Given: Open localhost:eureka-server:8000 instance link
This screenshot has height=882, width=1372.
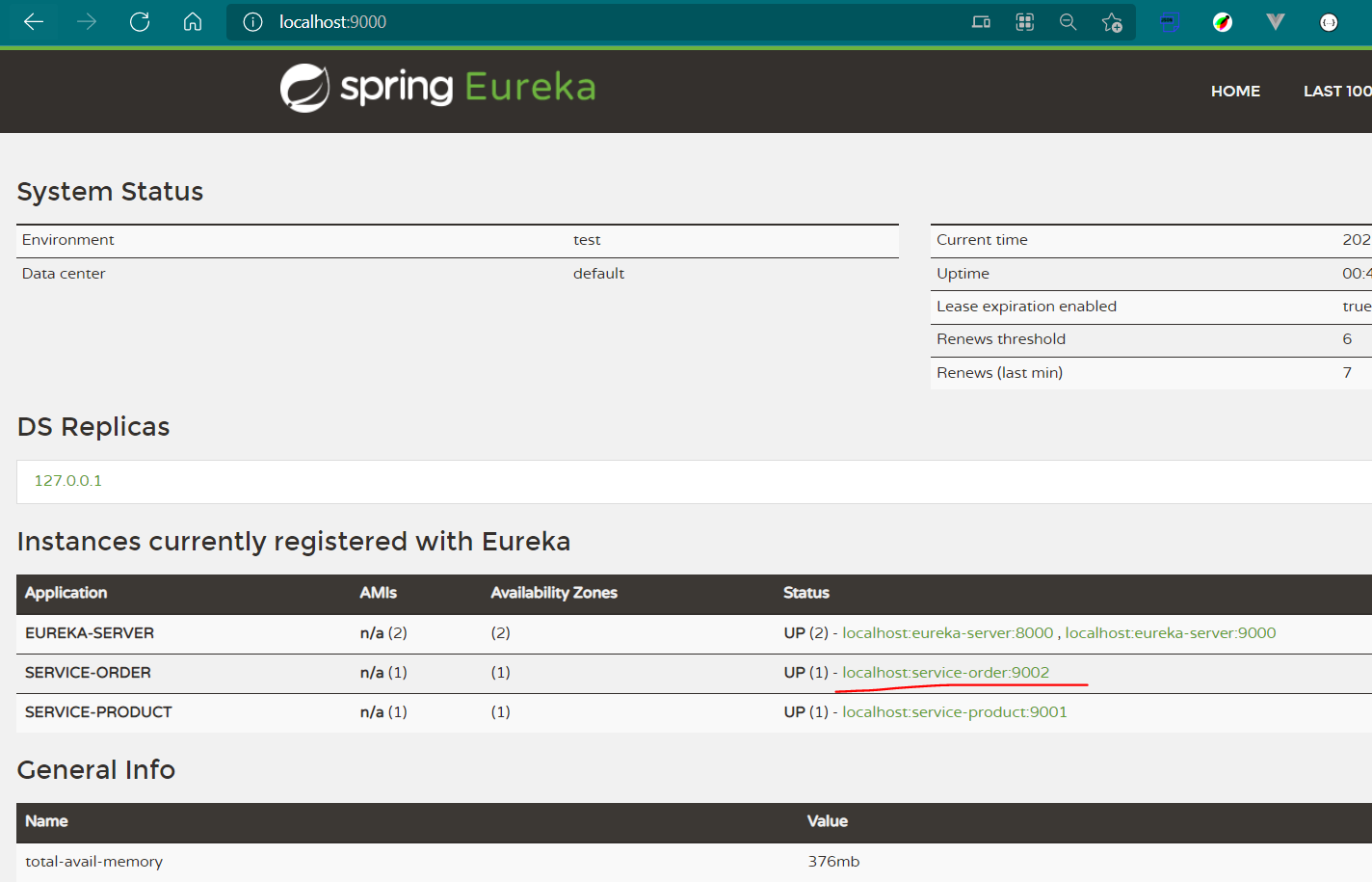Looking at the screenshot, I should pos(948,632).
